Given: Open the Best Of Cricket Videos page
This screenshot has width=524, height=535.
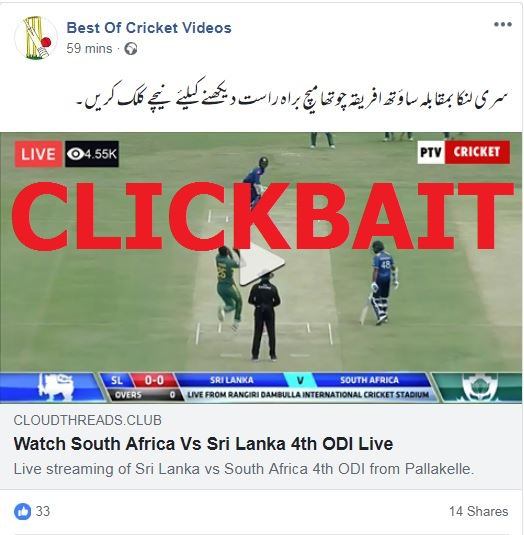Looking at the screenshot, I should pos(149,28).
